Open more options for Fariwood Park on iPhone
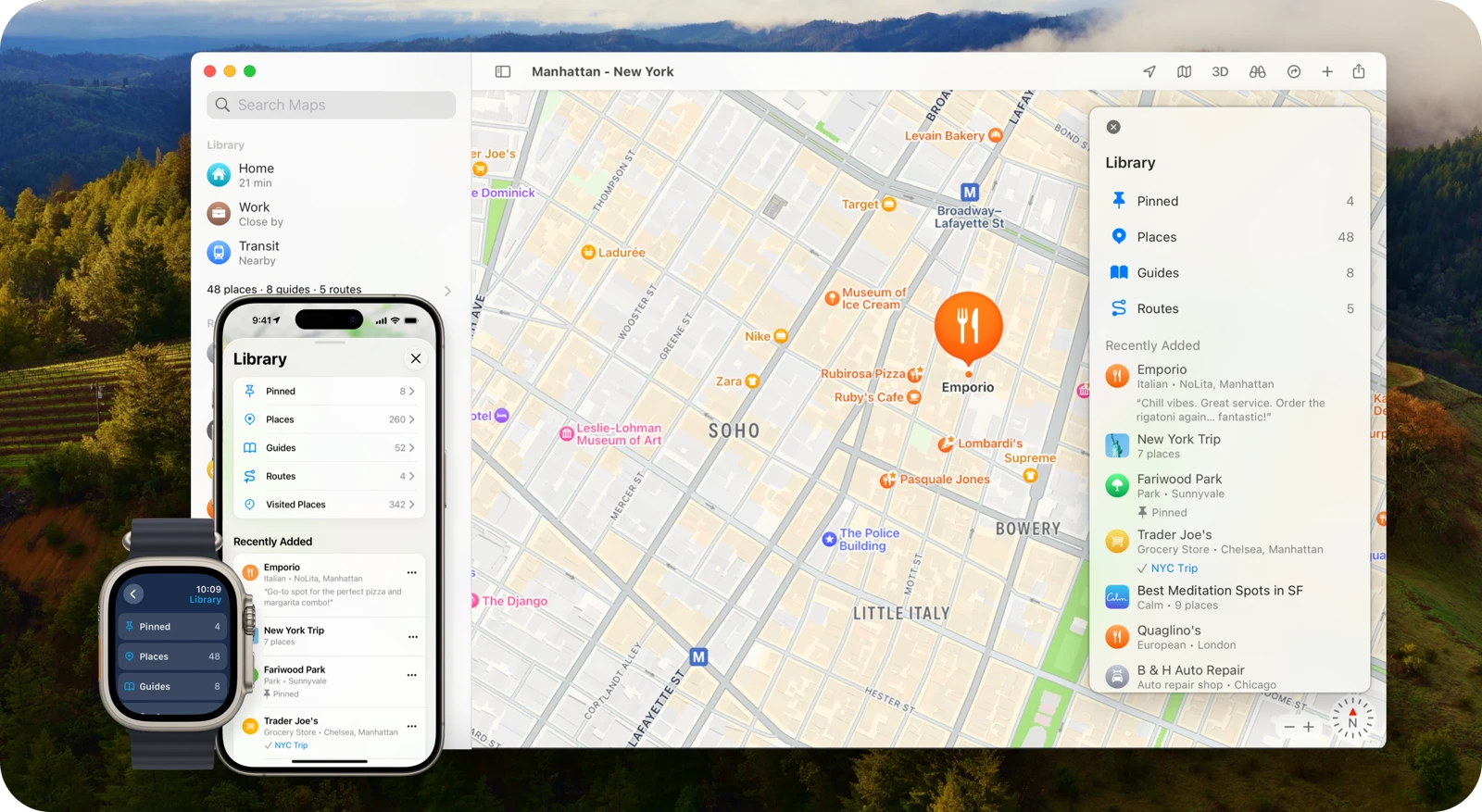 [412, 675]
